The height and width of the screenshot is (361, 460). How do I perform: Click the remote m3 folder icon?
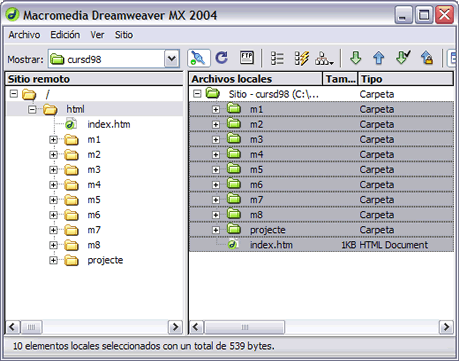[x=71, y=170]
